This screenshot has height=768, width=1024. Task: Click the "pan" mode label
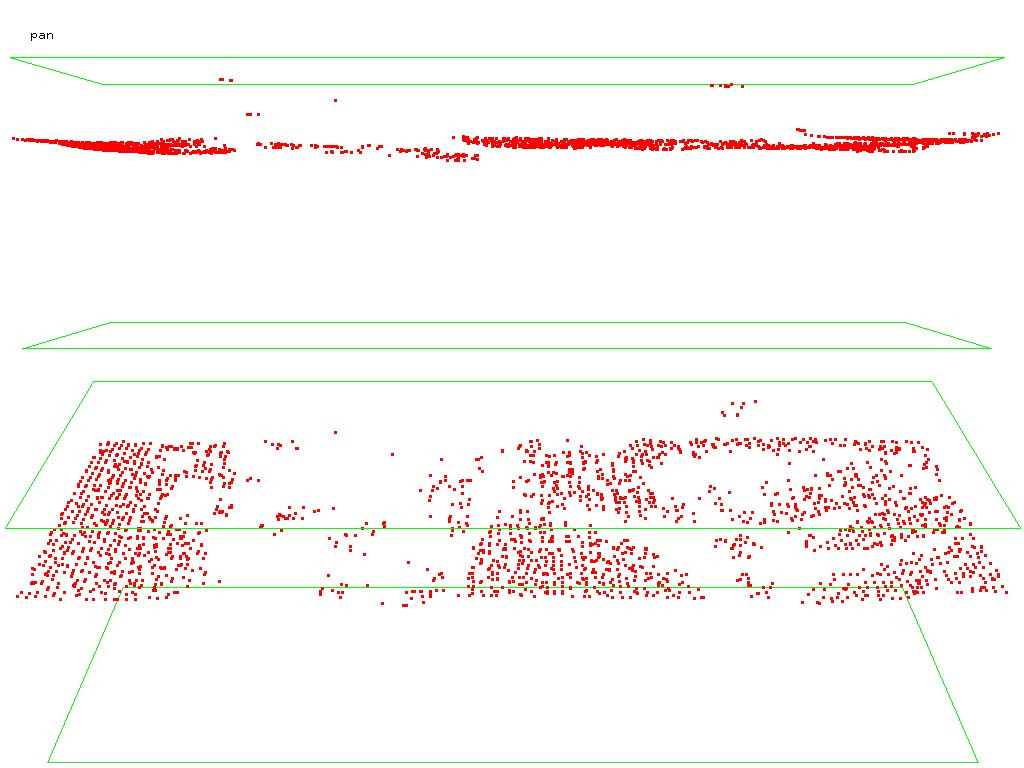(42, 35)
